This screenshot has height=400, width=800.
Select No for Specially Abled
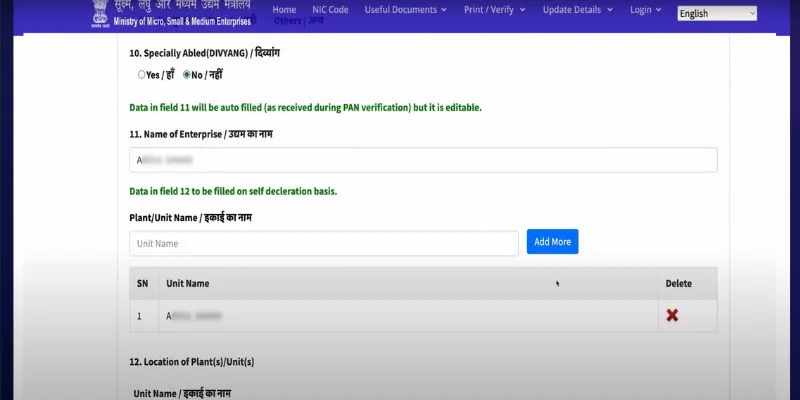pyautogui.click(x=186, y=74)
